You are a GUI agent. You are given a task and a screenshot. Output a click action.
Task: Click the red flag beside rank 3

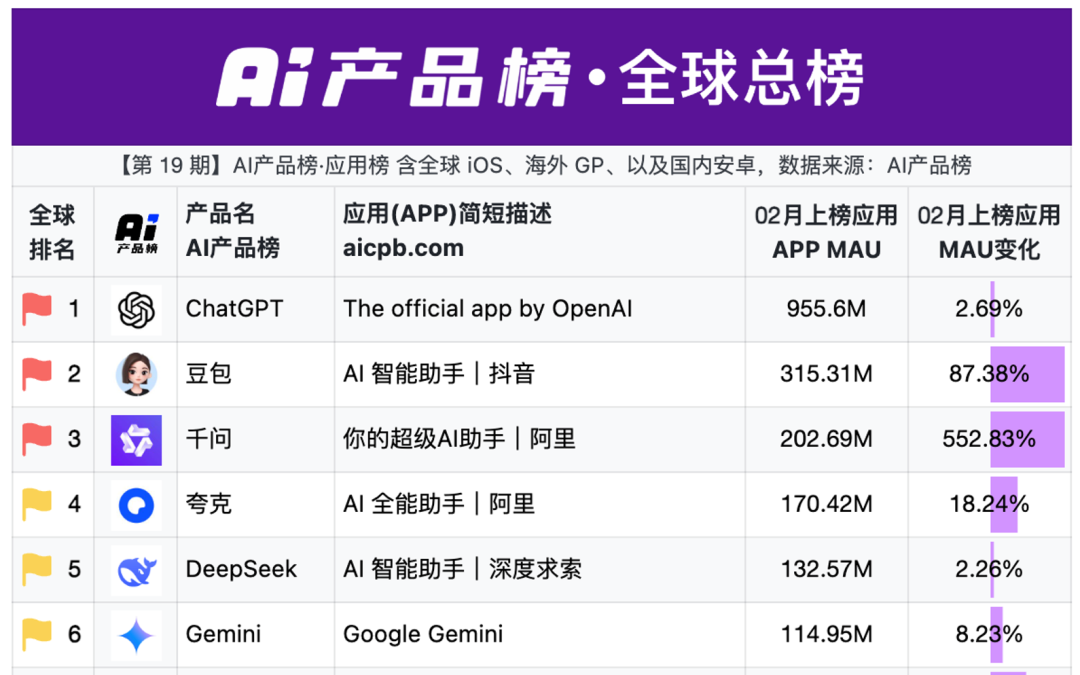click(37, 439)
